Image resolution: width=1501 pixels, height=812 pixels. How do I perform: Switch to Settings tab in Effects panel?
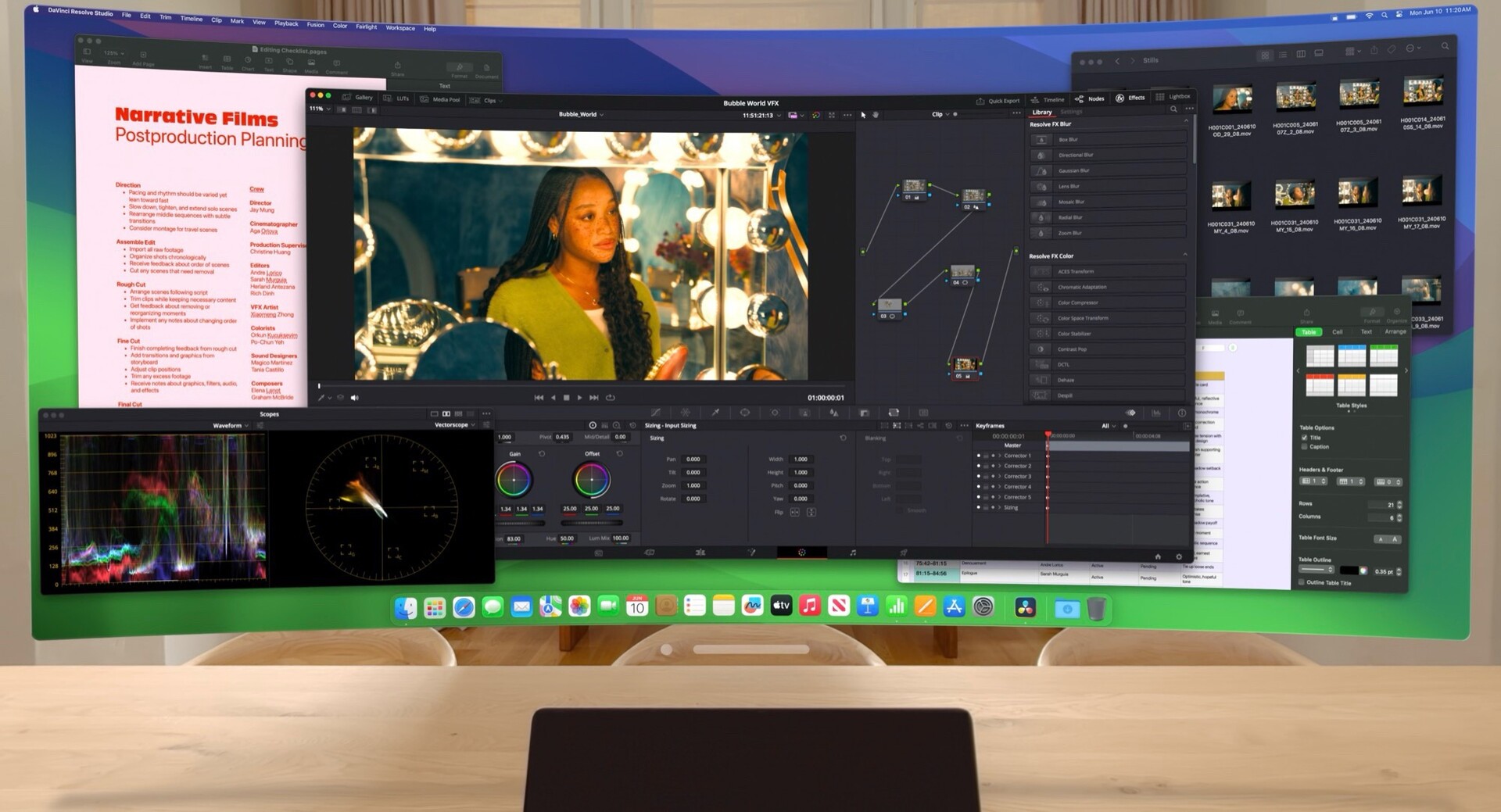pyautogui.click(x=1071, y=112)
